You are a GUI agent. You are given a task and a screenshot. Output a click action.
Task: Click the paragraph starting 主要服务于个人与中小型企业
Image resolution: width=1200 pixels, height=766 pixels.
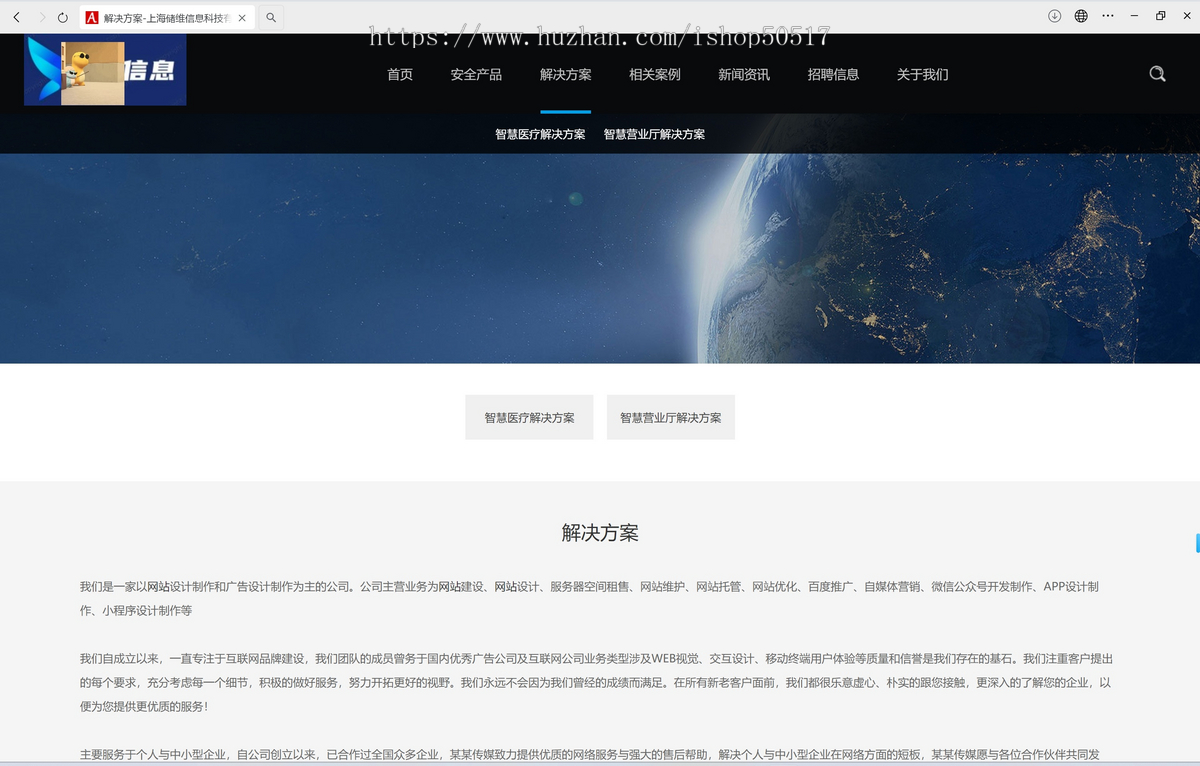(x=590, y=755)
